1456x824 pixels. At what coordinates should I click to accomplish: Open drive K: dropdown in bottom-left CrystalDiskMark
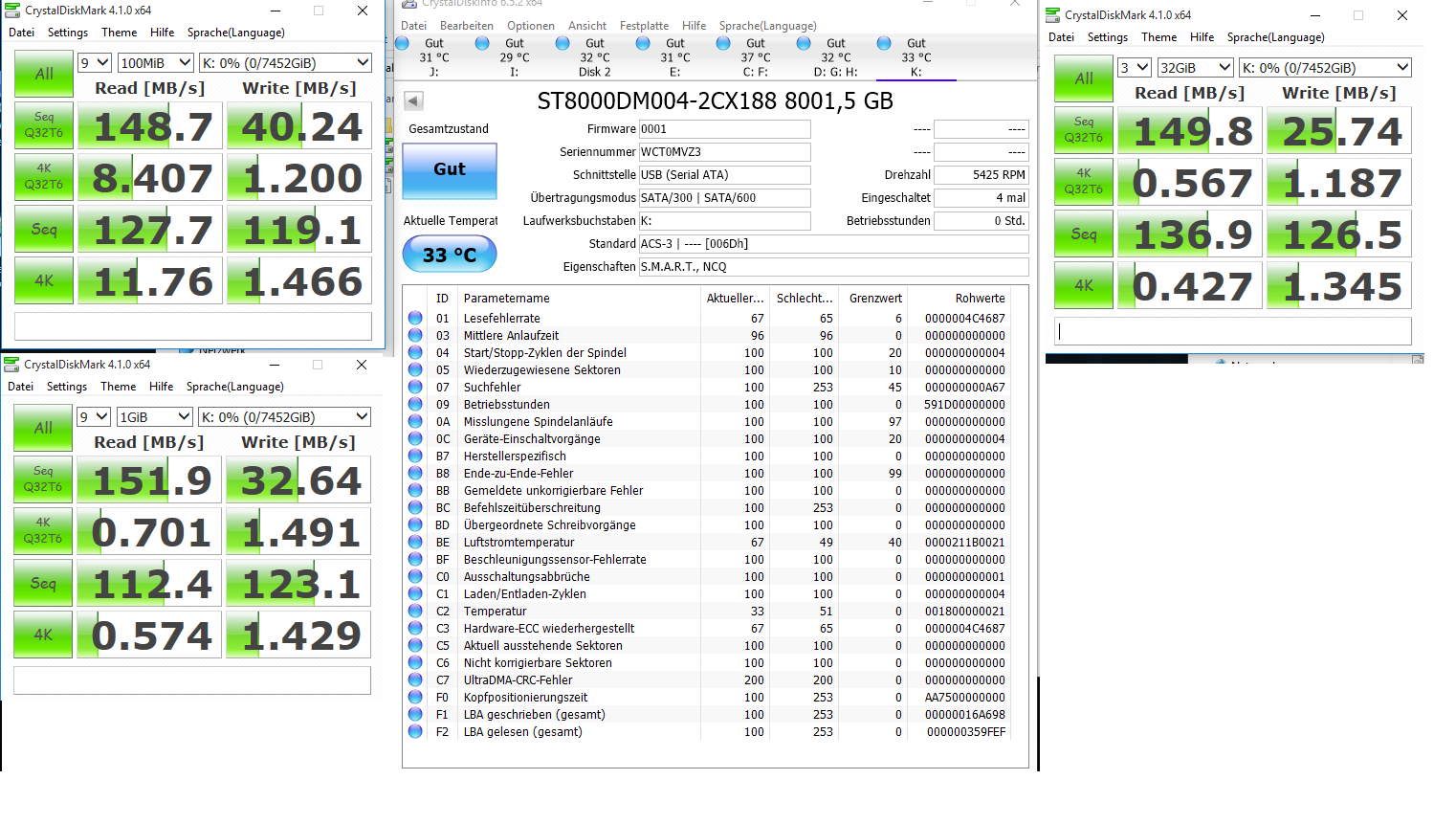coord(284,417)
